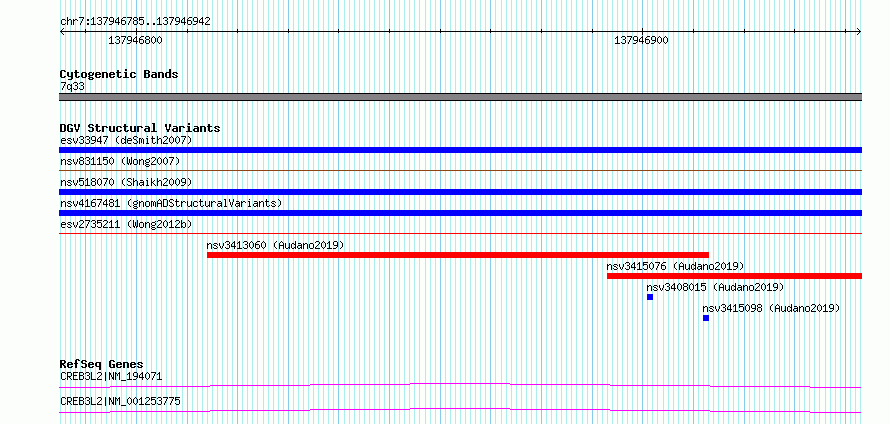This screenshot has width=890, height=424.
Task: Click the DGV Structural Variants track title
Action: [140, 128]
